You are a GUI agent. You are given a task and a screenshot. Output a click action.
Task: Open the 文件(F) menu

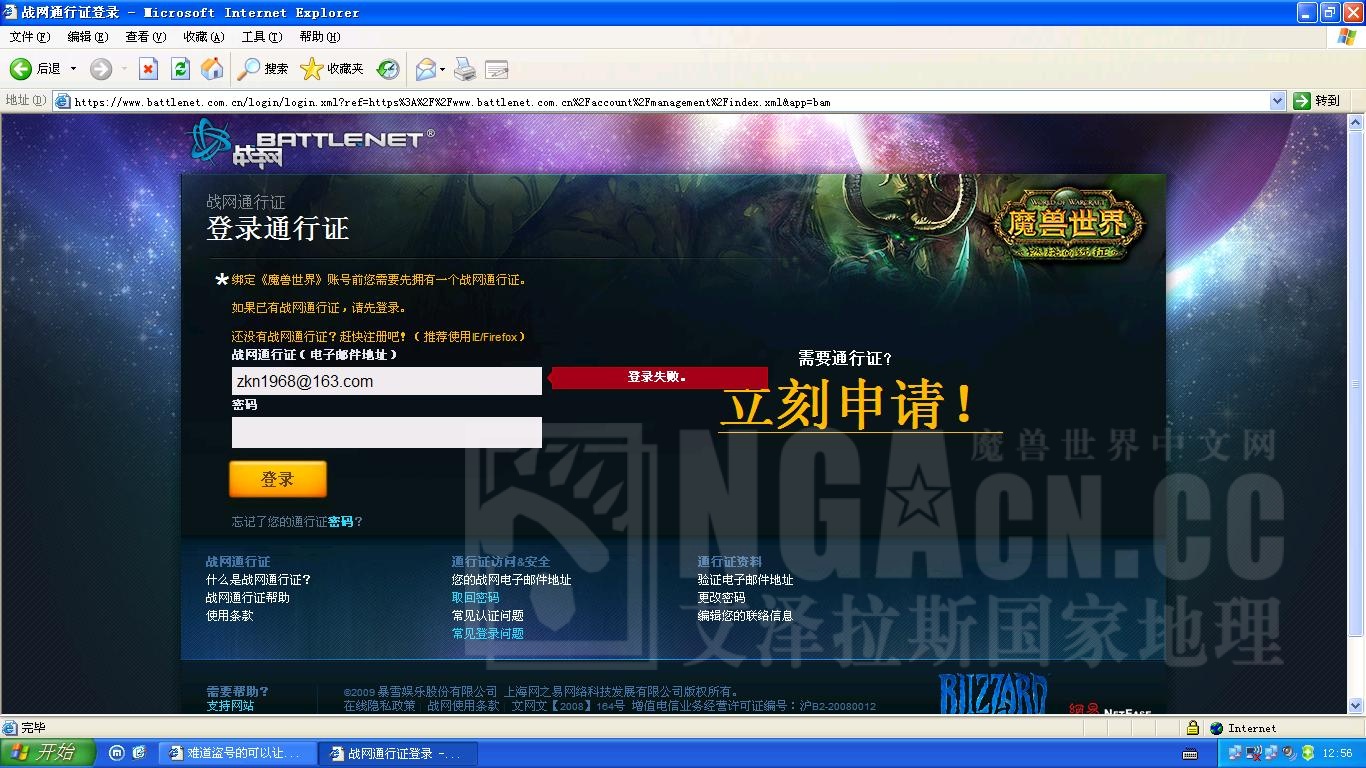click(30, 37)
